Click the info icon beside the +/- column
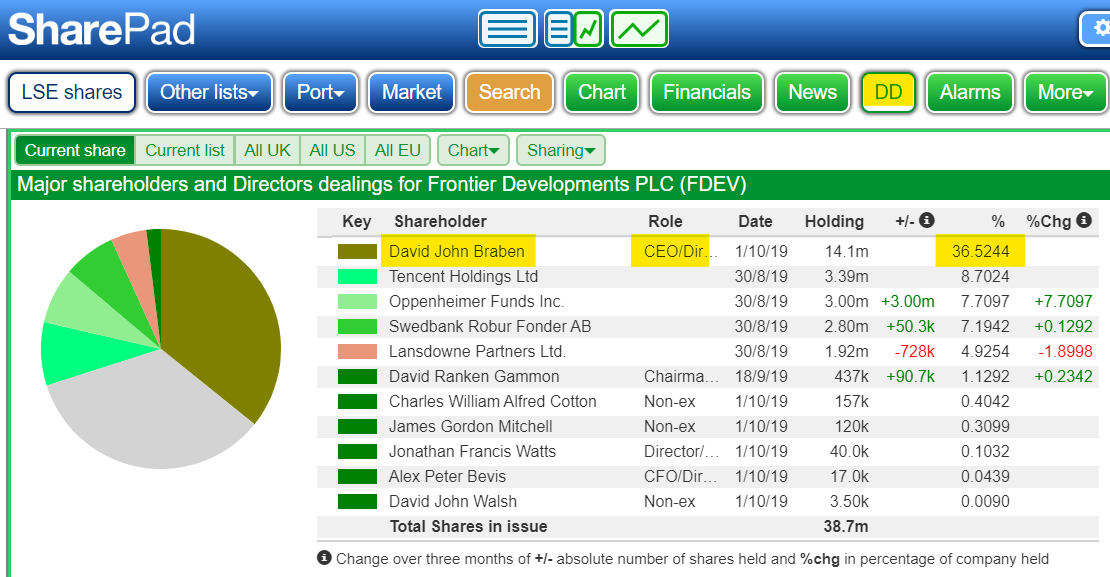 tap(927, 220)
